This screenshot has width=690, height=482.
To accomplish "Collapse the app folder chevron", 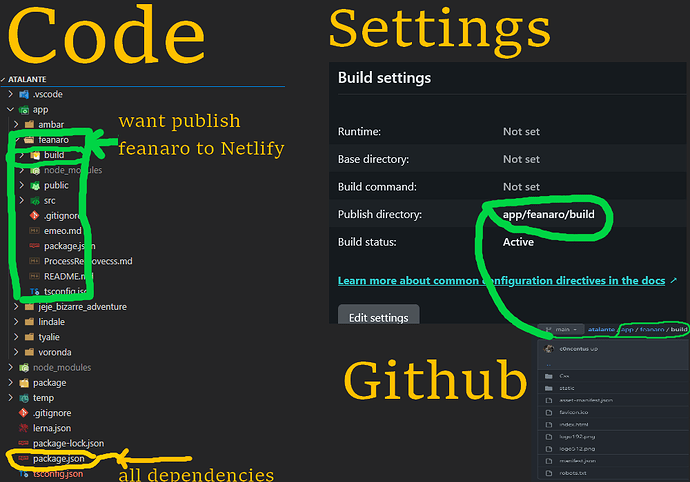I will [11, 109].
